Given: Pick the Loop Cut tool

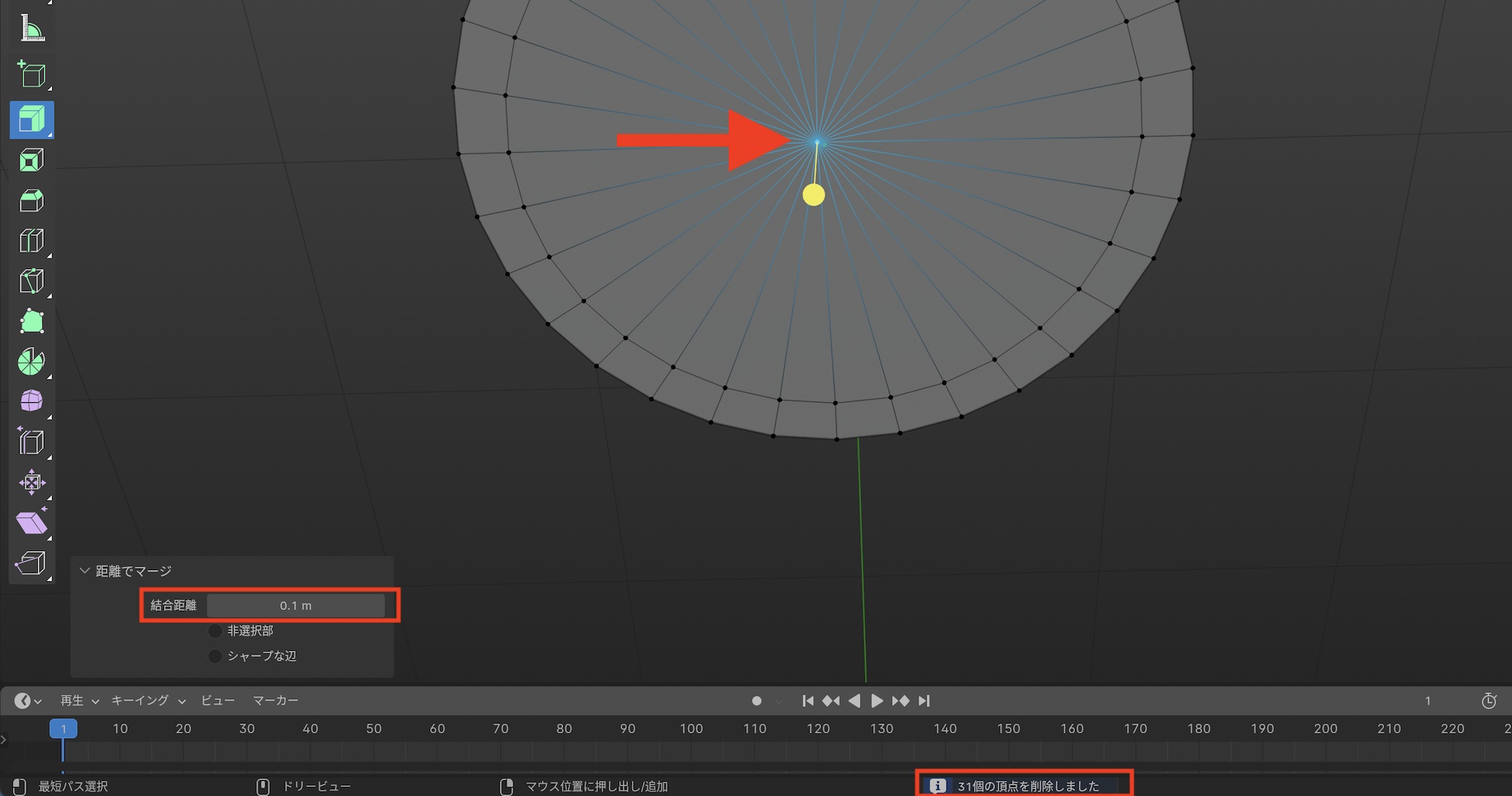Looking at the screenshot, I should [32, 241].
